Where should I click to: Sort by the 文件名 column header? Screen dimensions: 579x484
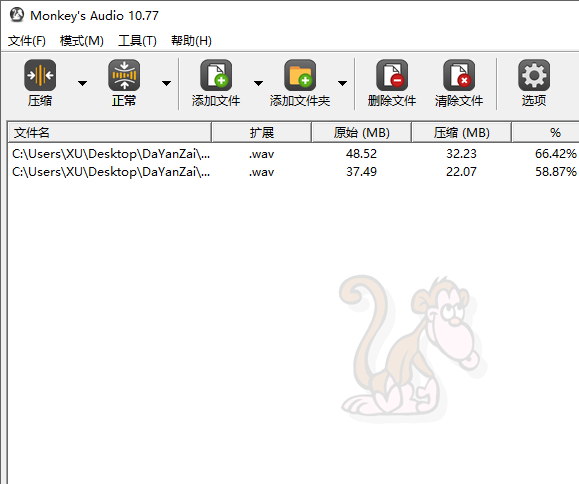[110, 132]
